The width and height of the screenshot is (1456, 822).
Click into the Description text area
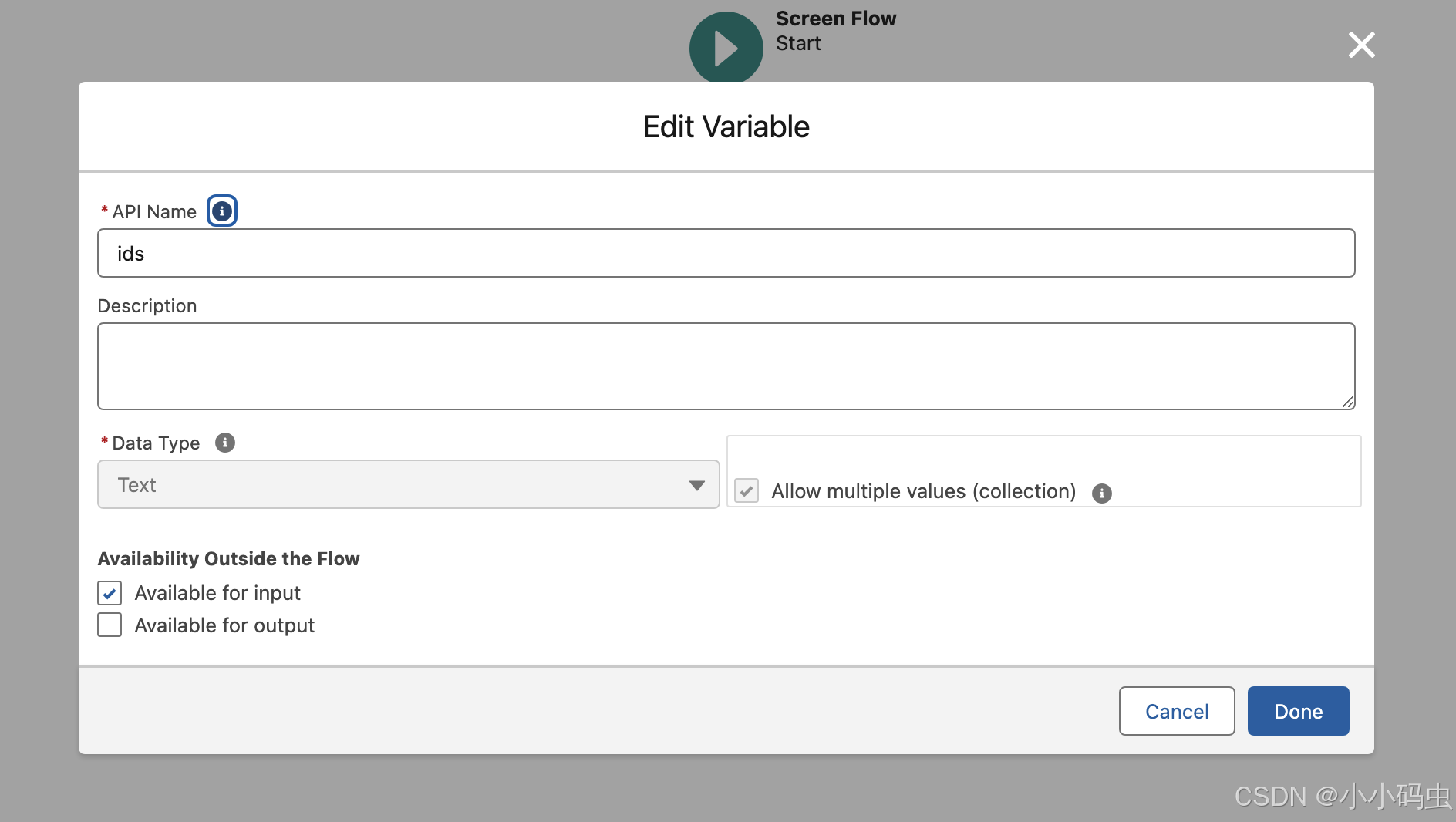point(726,366)
